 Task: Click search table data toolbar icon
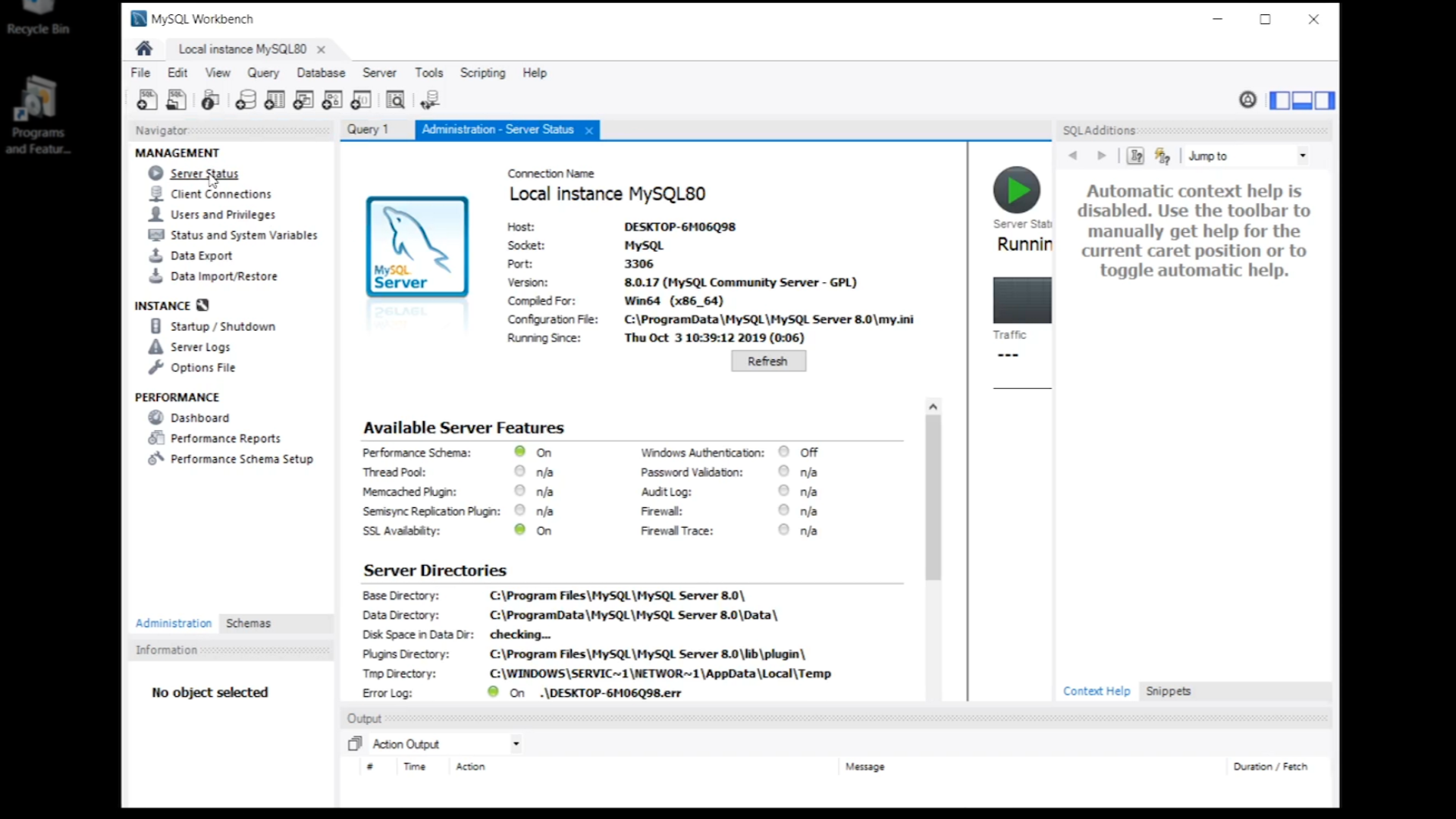[395, 100]
